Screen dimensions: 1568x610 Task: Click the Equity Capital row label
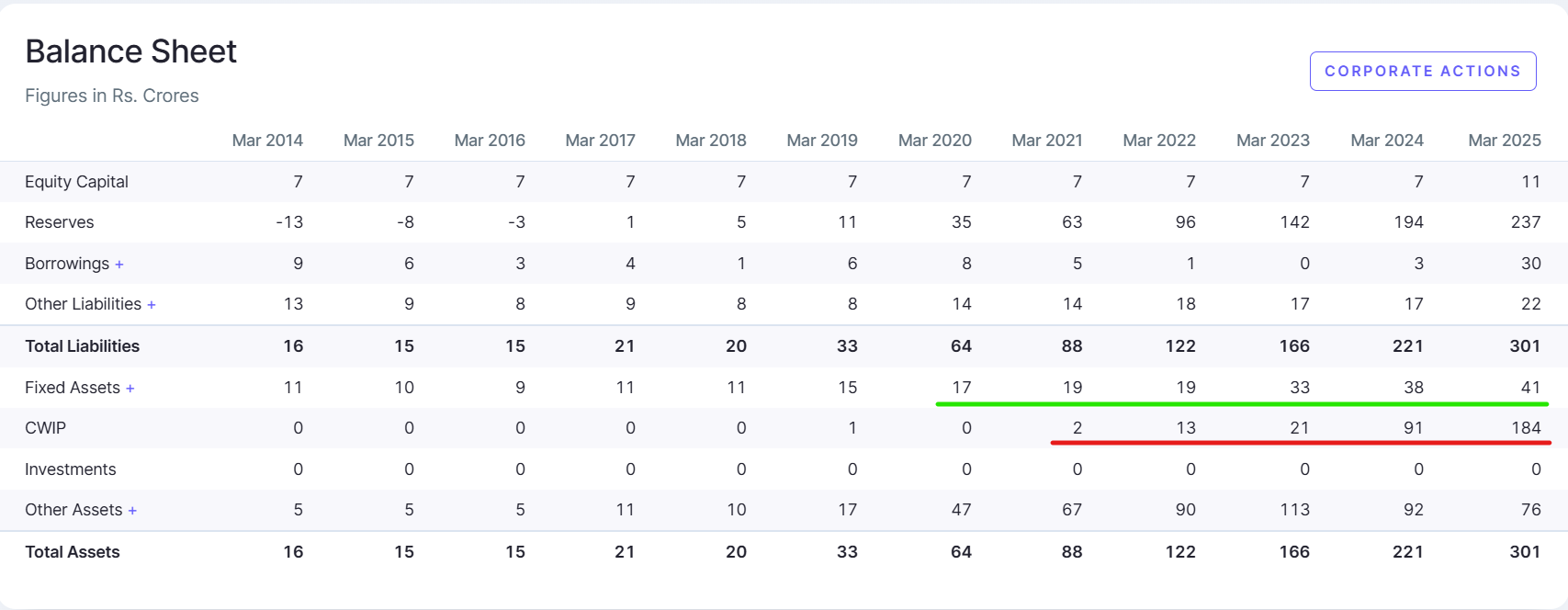76,182
